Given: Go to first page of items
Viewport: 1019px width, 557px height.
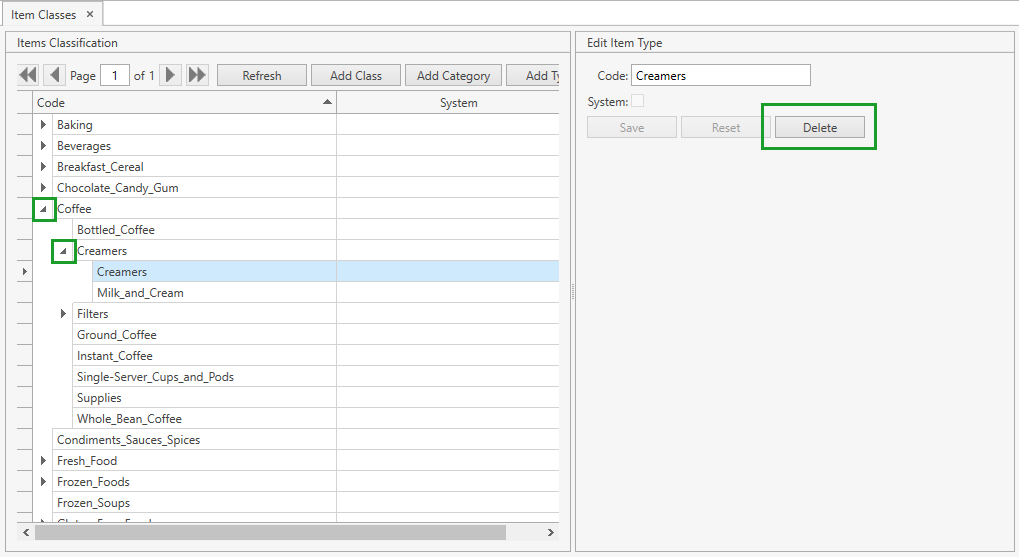Looking at the screenshot, I should [x=28, y=75].
